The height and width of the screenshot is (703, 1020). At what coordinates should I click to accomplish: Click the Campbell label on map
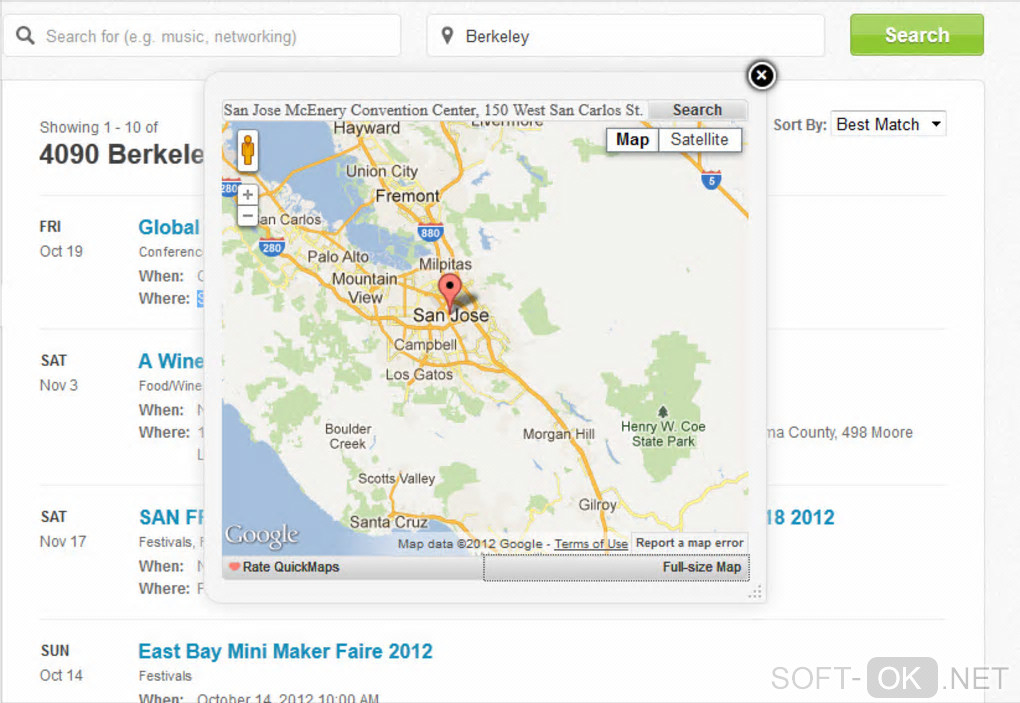coord(425,345)
